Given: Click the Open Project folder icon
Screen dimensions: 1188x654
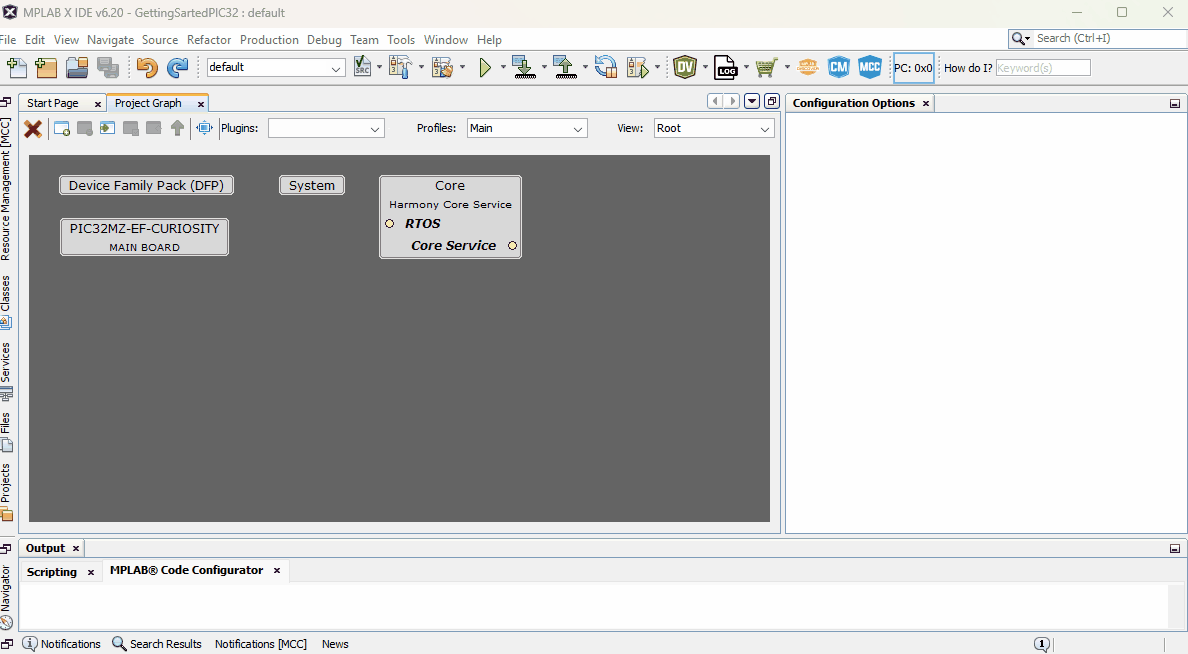Looking at the screenshot, I should pos(77,67).
